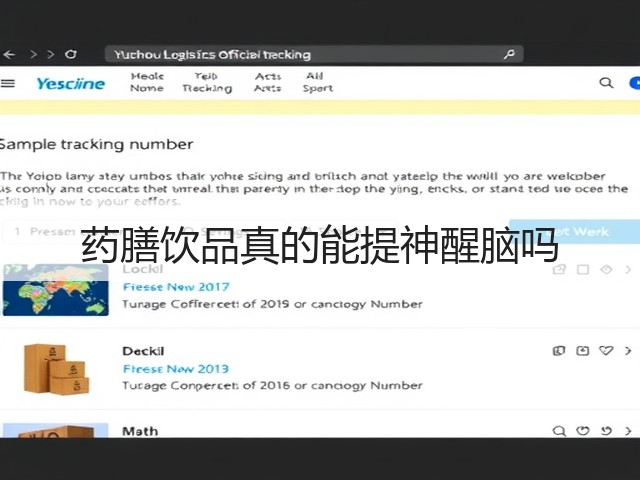
Task: Open the Fleese New 2017 link
Action: 176,287
